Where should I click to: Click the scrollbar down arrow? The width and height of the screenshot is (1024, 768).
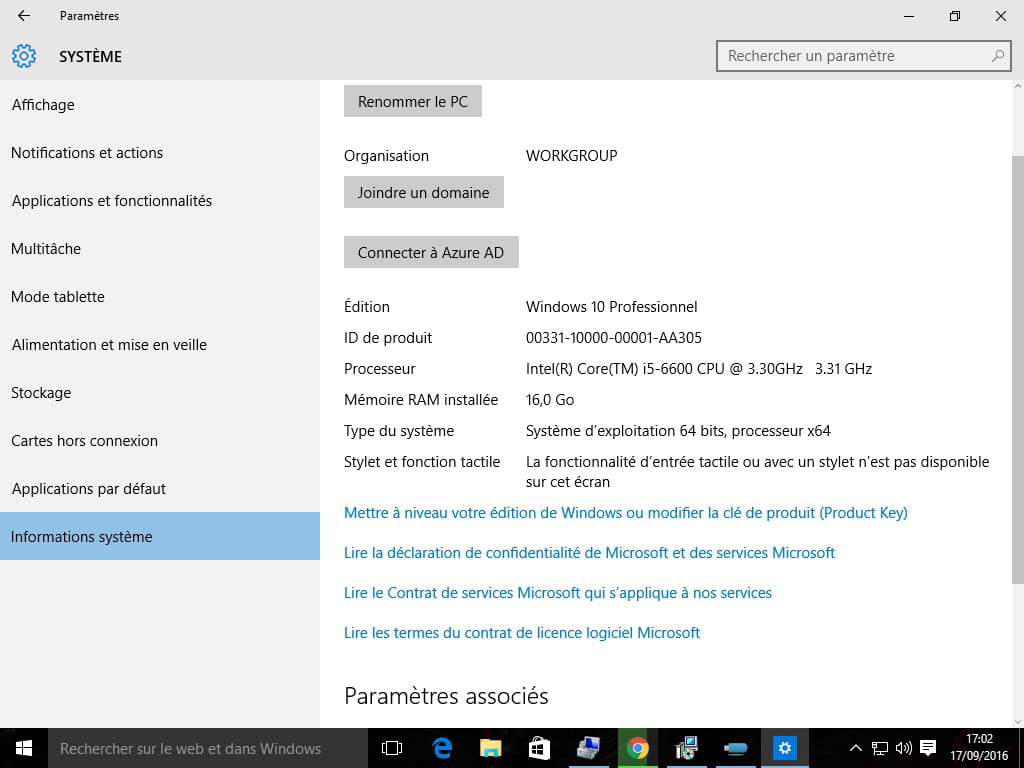coord(1017,722)
